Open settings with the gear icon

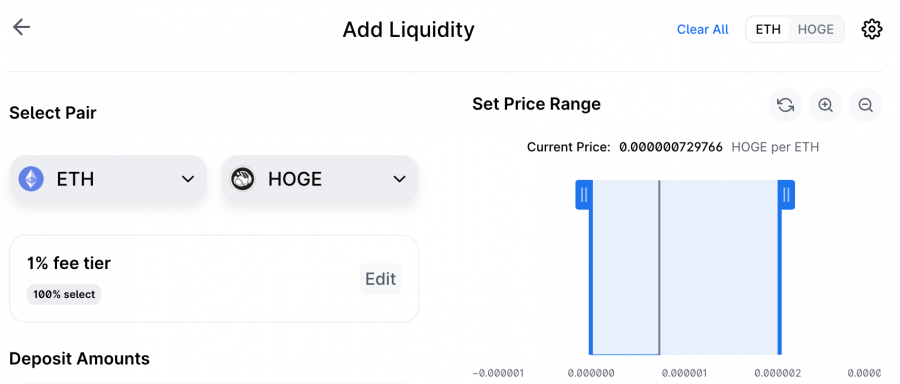(871, 29)
